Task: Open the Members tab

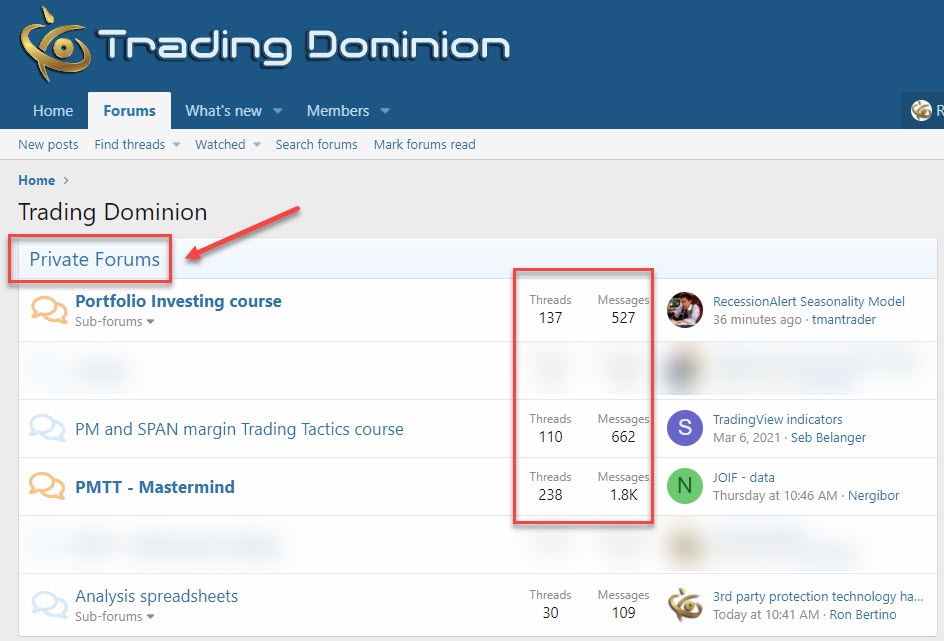Action: [x=338, y=111]
